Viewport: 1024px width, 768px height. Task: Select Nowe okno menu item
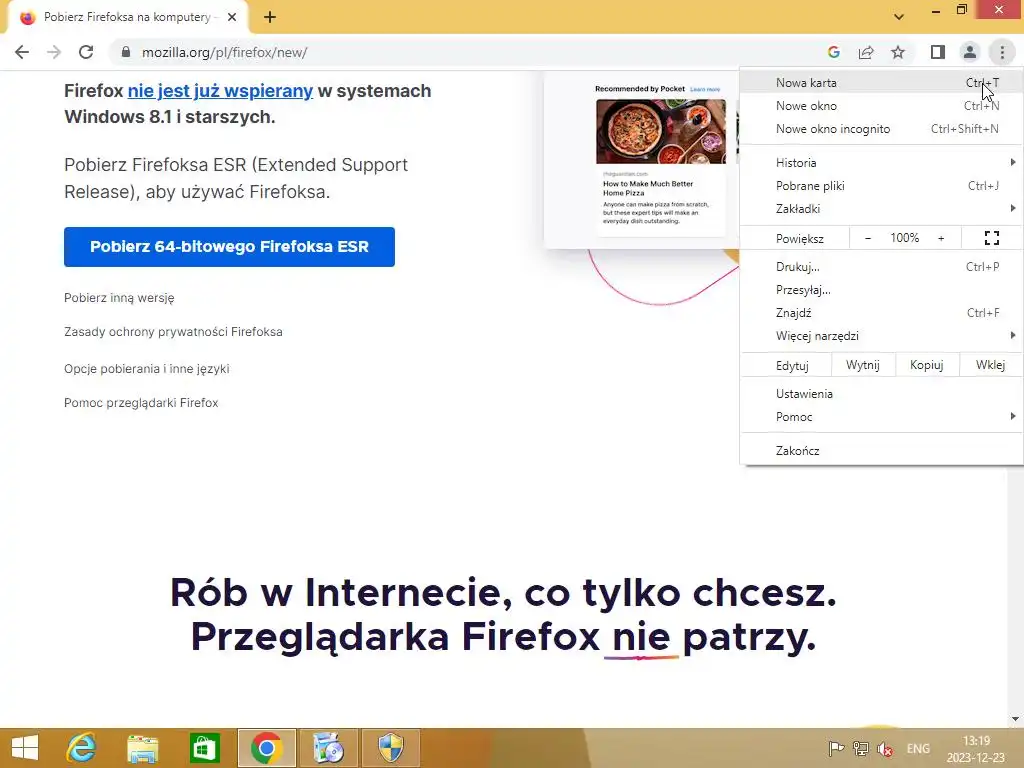click(x=882, y=106)
